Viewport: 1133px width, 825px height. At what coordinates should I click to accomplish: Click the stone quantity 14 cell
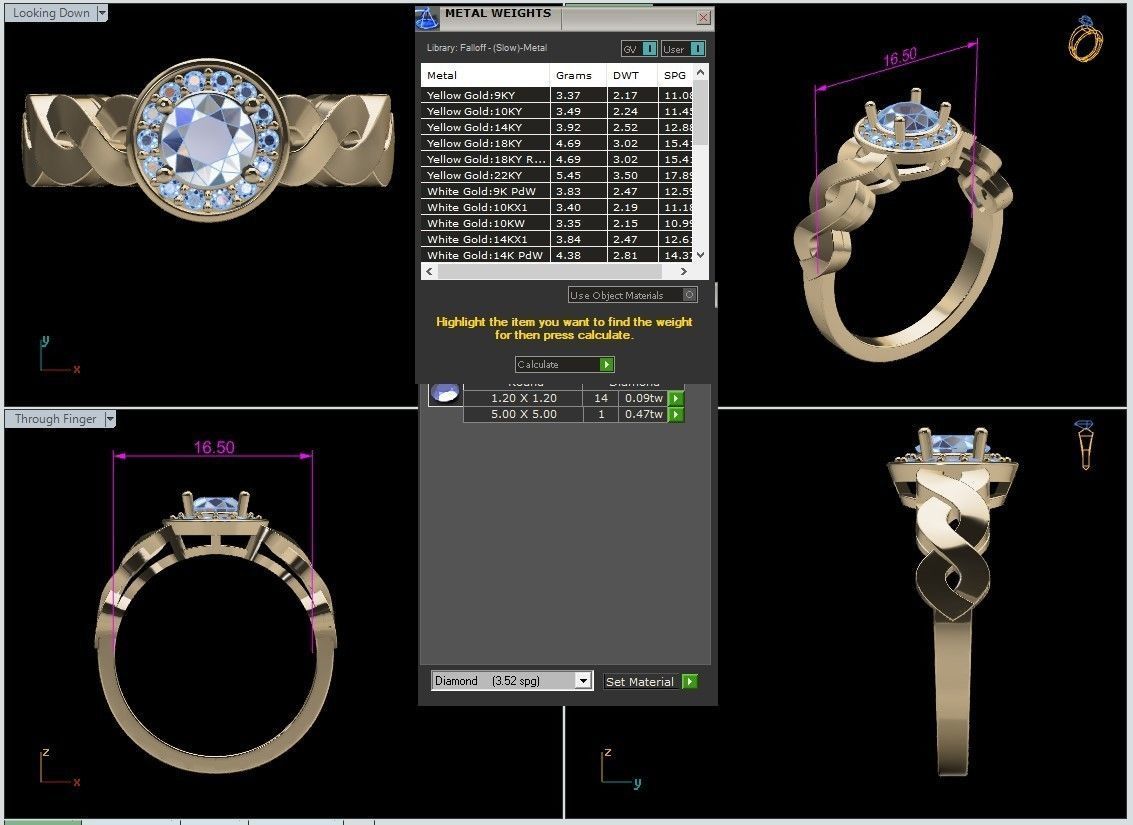coord(600,398)
